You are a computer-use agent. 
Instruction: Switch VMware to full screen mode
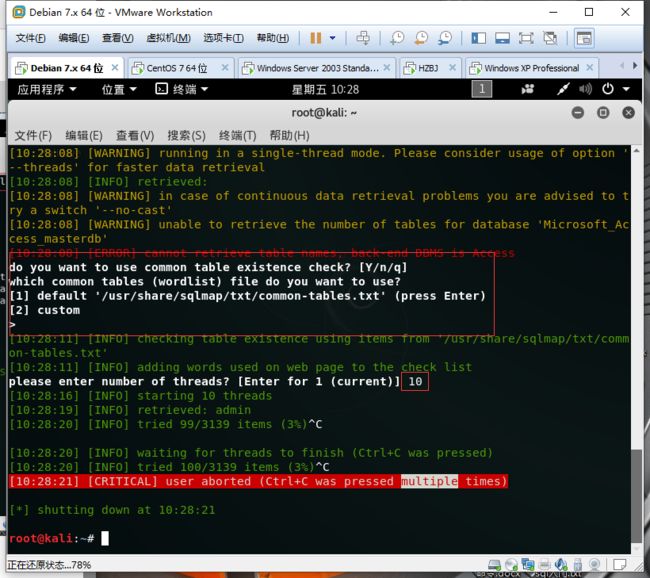(x=526, y=39)
